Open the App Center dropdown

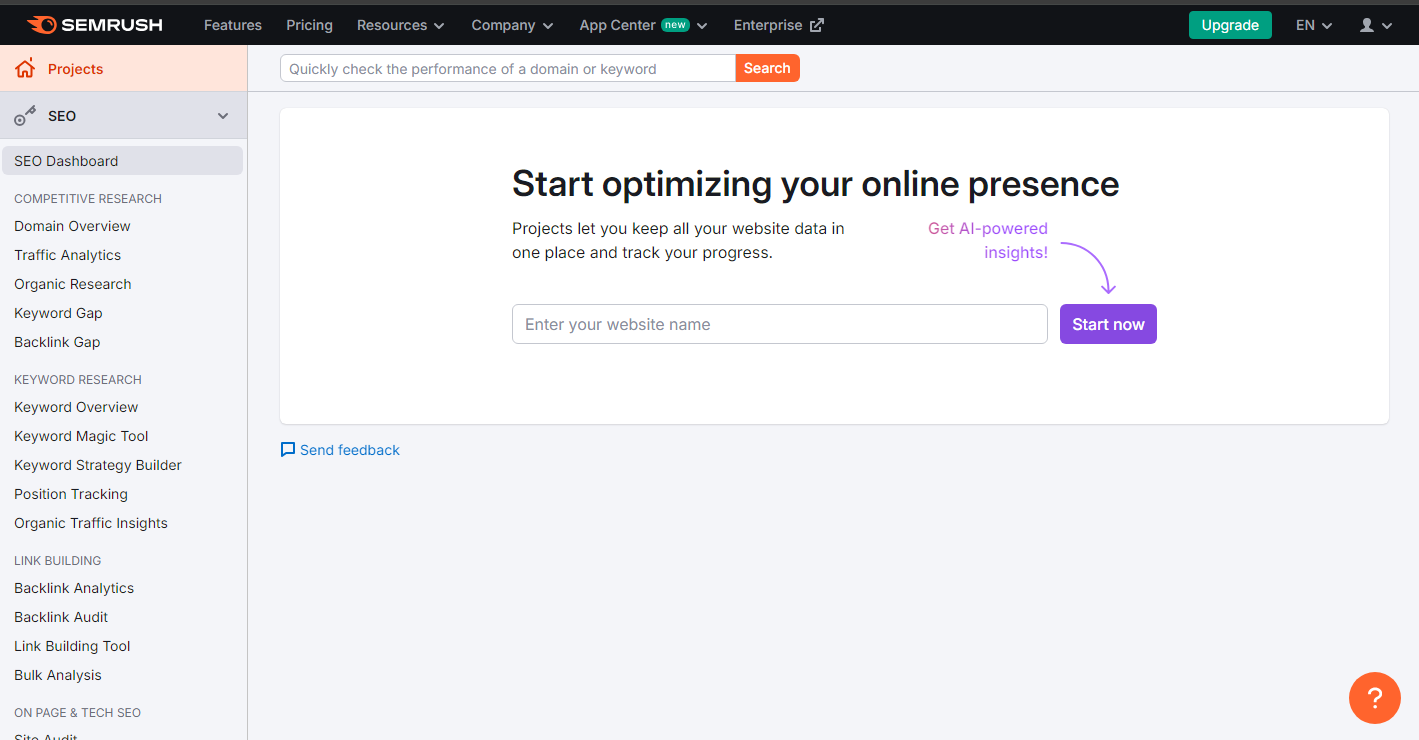[643, 25]
